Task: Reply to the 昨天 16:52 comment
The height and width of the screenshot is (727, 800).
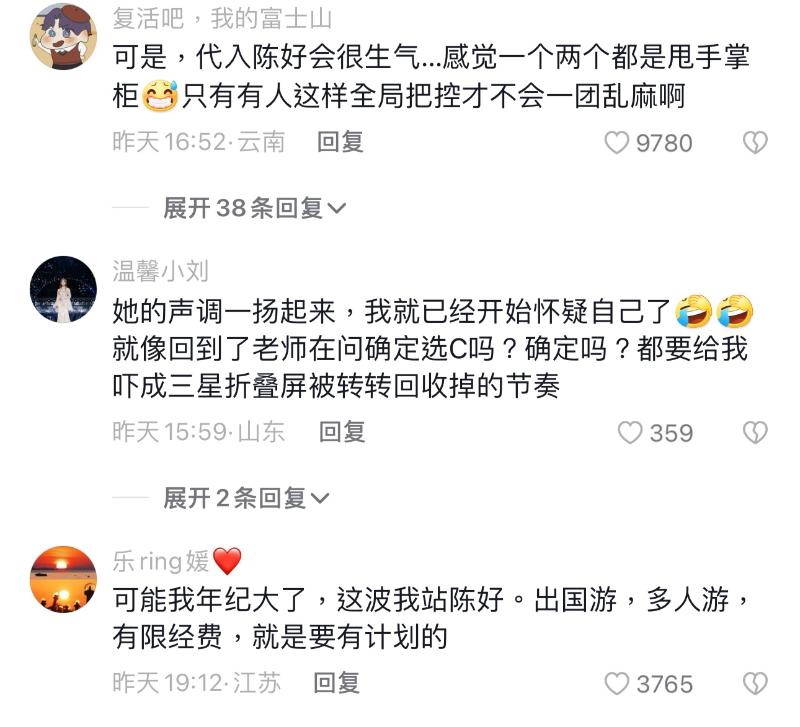Action: (340, 142)
